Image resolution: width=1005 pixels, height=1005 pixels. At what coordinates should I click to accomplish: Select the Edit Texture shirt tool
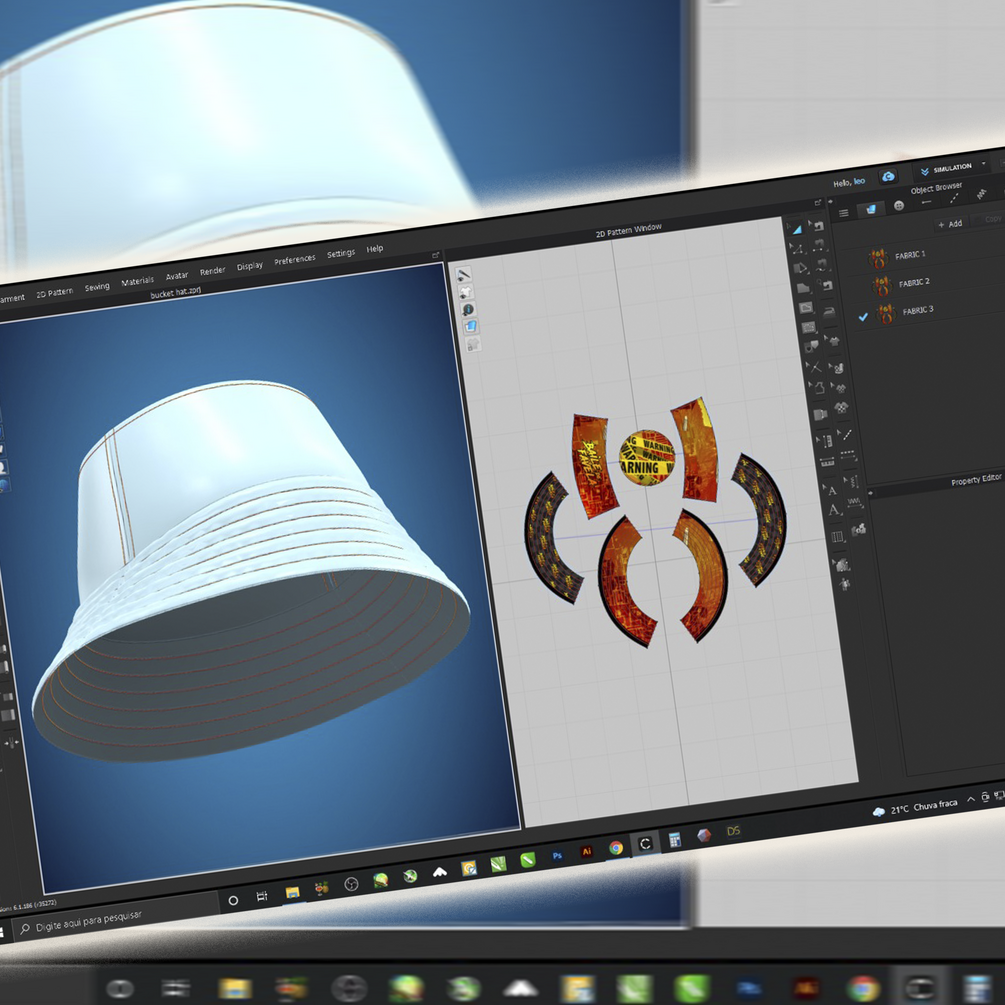[833, 340]
